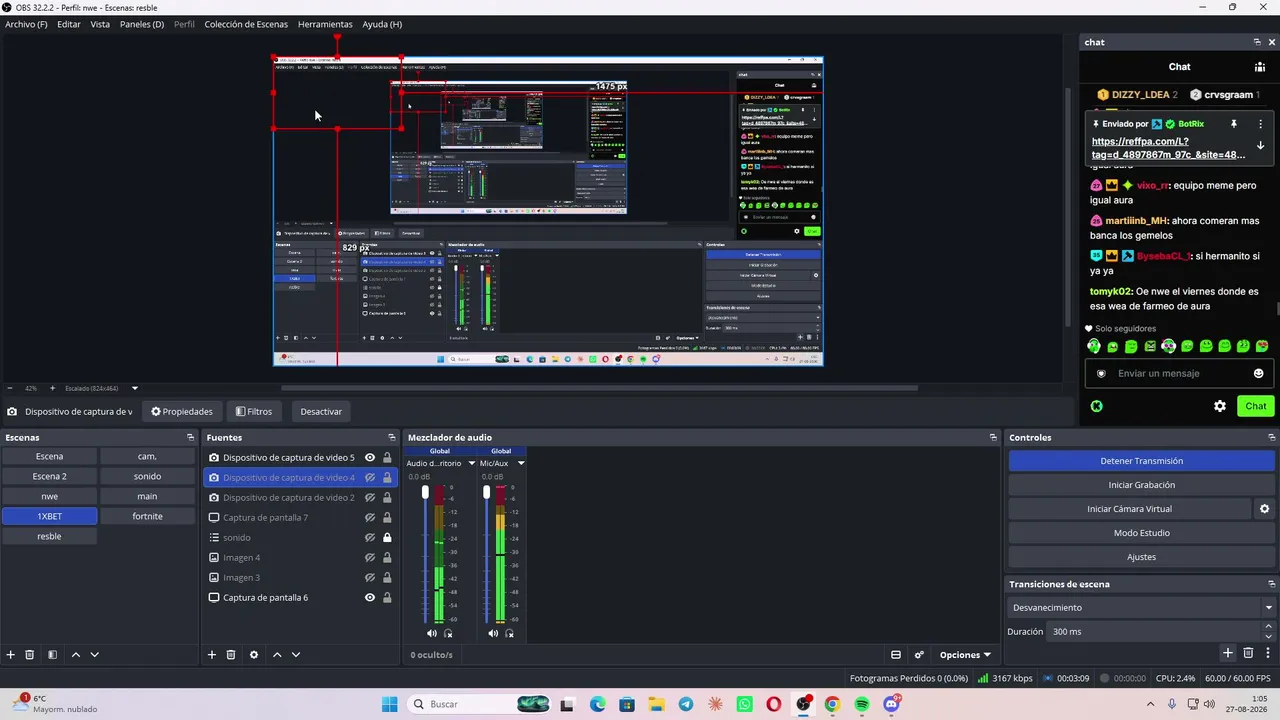Open the Vista menu

point(100,24)
